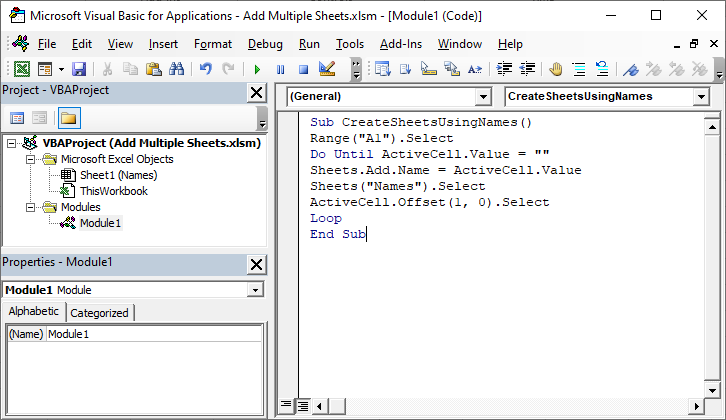Screen dimensions: 726x420
Task: Switch to the Categorized properties tab
Action: click(100, 313)
